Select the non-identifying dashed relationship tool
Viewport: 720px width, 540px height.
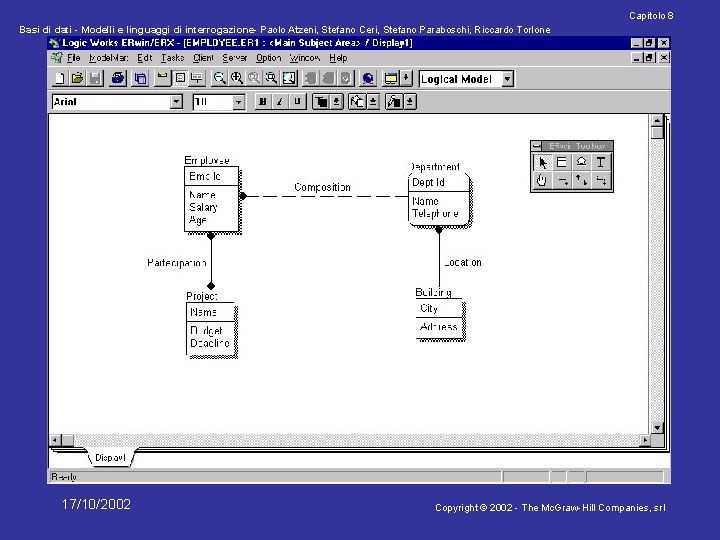click(601, 180)
